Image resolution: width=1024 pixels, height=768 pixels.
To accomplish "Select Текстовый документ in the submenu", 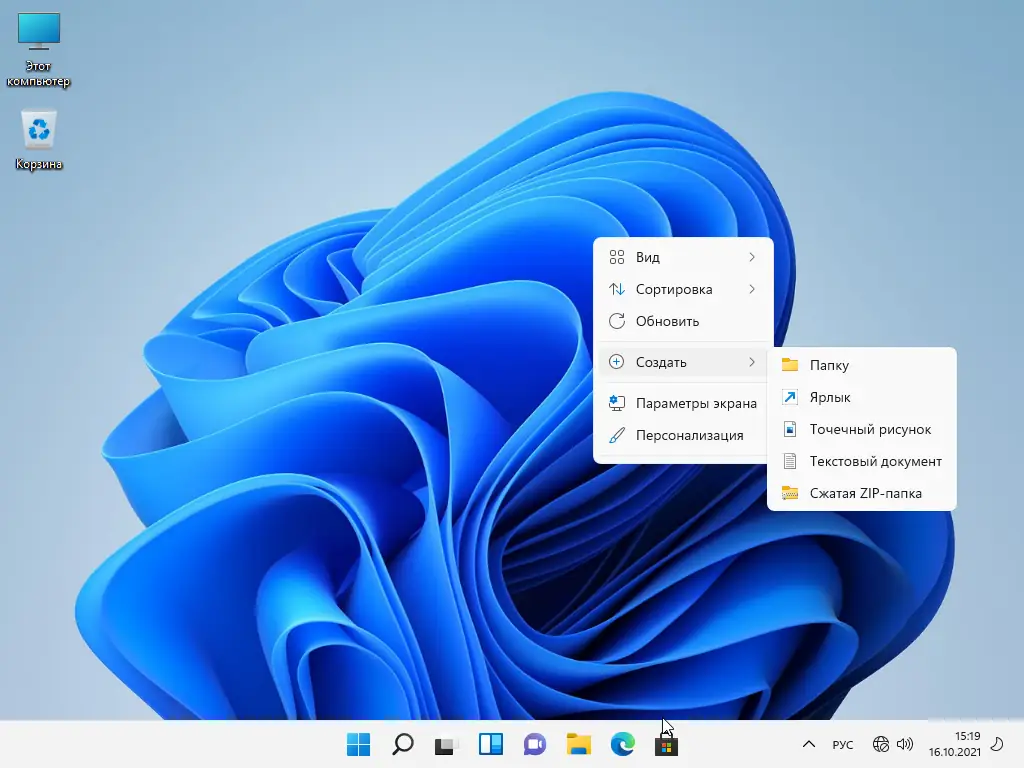I will [x=875, y=461].
